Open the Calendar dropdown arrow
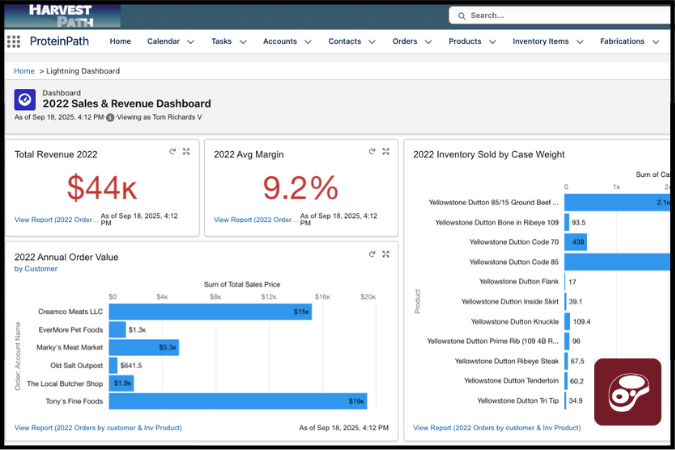 tap(191, 42)
